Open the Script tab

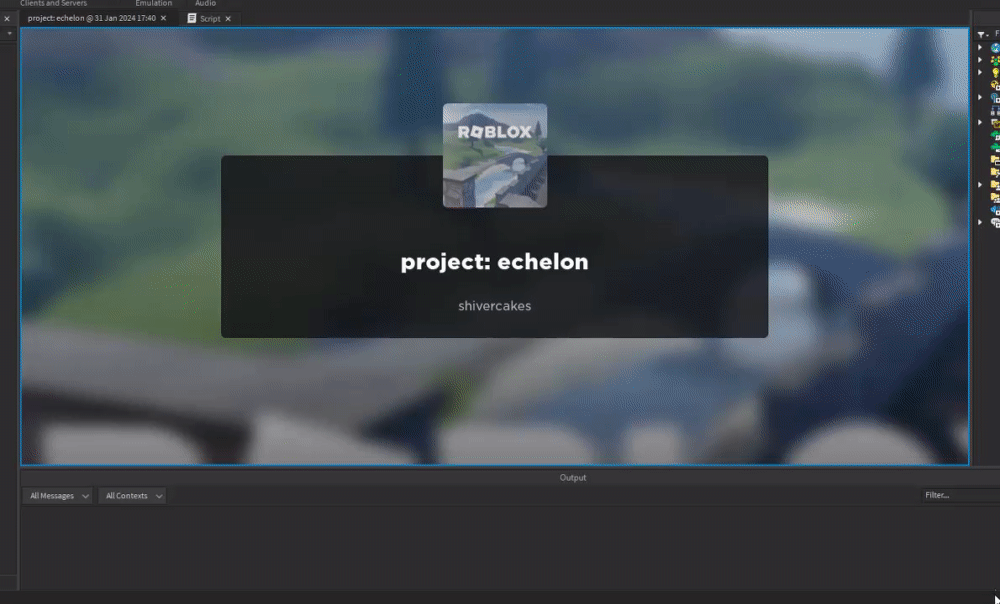pyautogui.click(x=210, y=18)
